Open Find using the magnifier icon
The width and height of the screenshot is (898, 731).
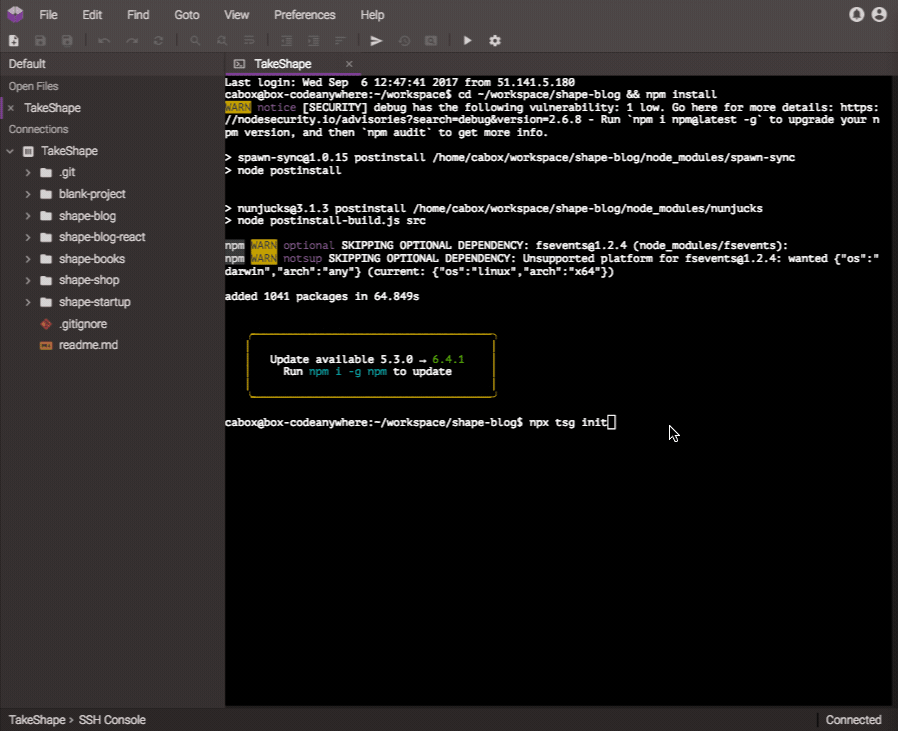click(195, 41)
